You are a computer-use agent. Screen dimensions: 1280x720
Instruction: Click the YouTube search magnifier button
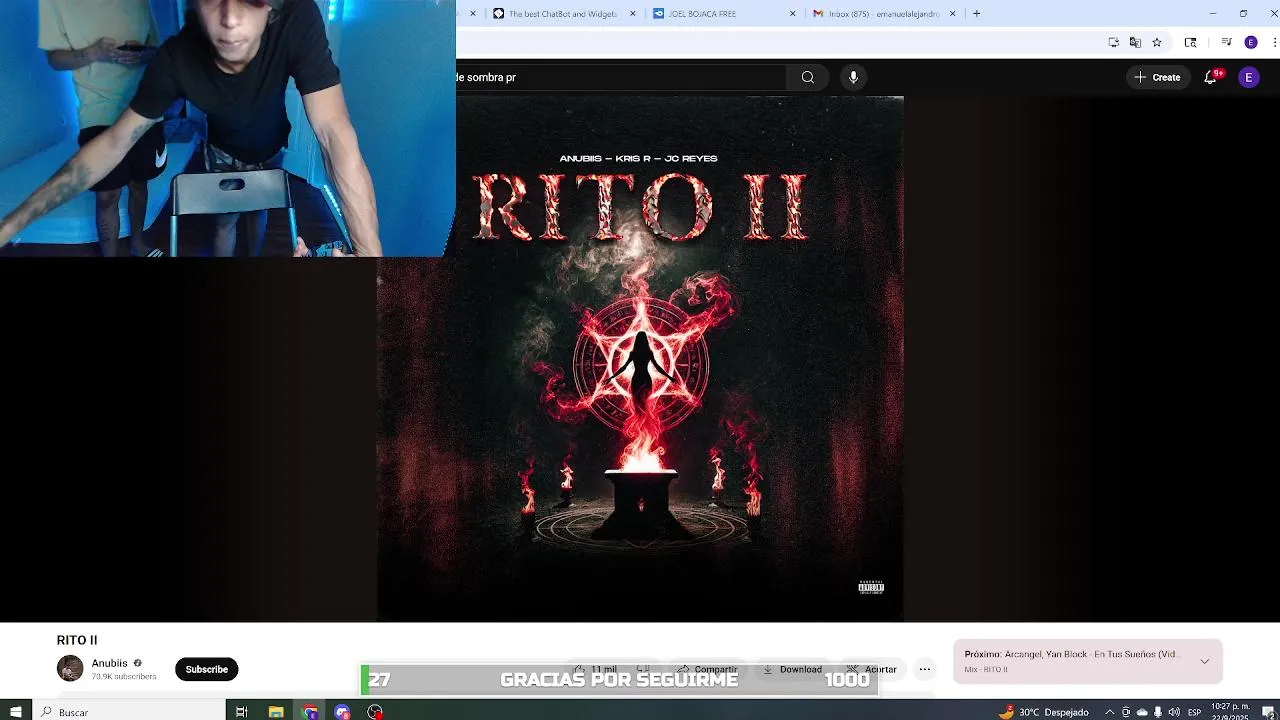(808, 77)
